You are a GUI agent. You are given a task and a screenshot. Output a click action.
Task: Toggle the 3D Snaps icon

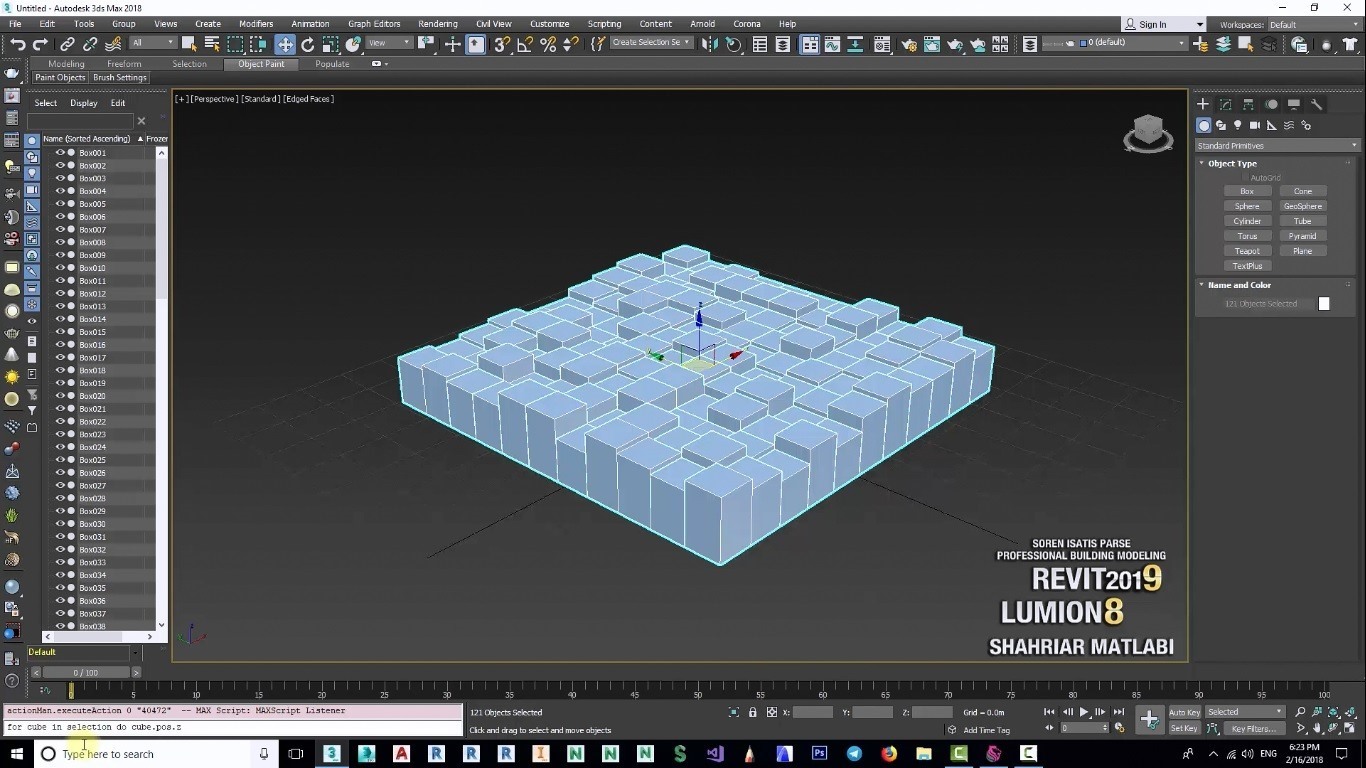tap(502, 44)
